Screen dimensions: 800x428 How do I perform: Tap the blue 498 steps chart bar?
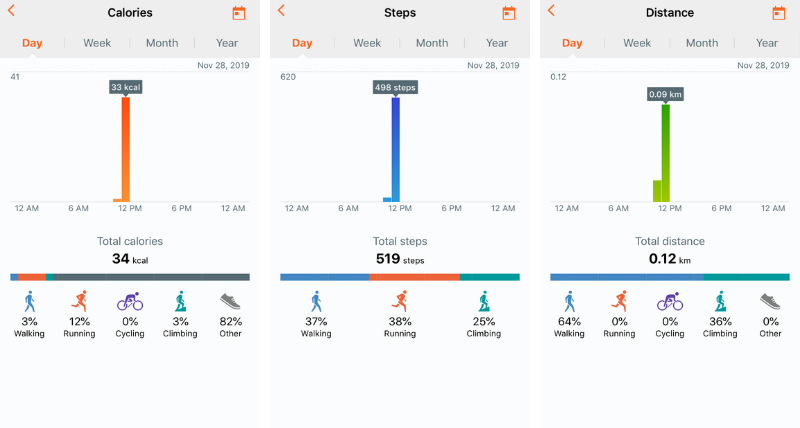396,150
